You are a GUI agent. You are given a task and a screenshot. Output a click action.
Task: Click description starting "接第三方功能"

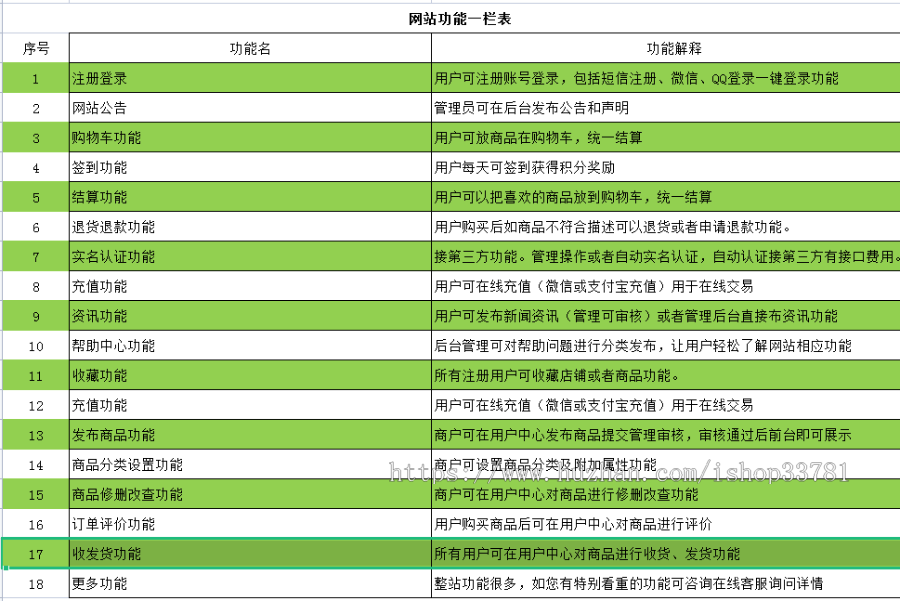667,257
